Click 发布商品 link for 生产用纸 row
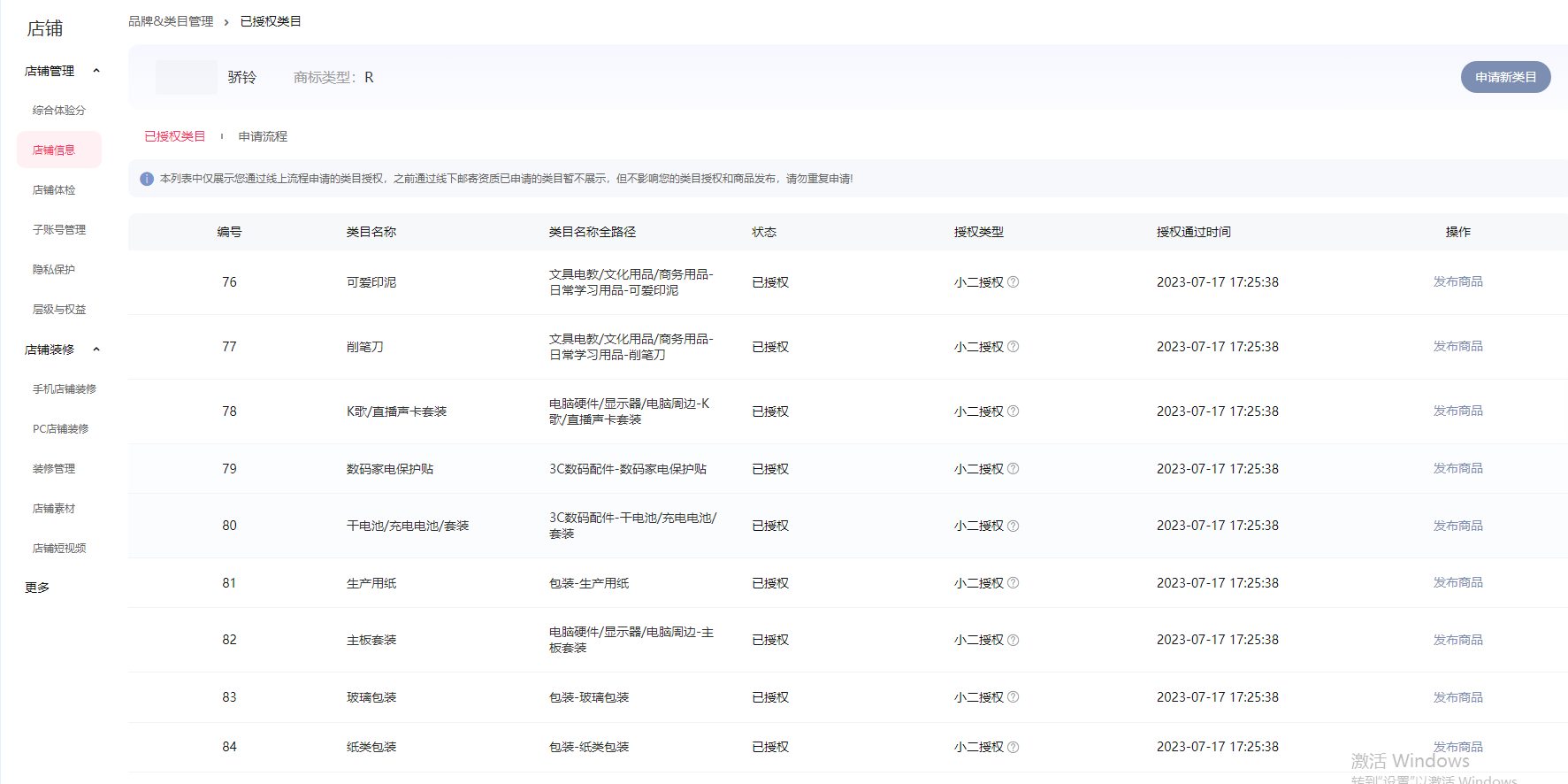1568x784 pixels. point(1457,582)
